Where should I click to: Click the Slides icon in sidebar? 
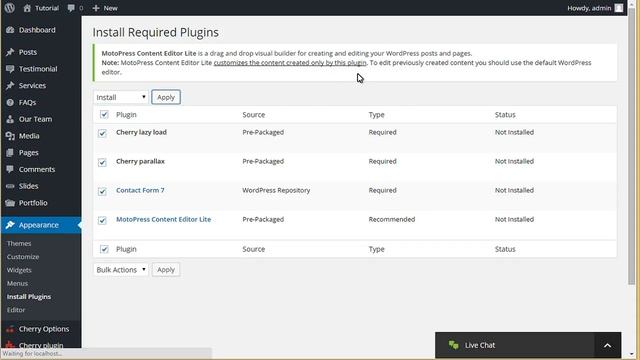tap(10, 186)
